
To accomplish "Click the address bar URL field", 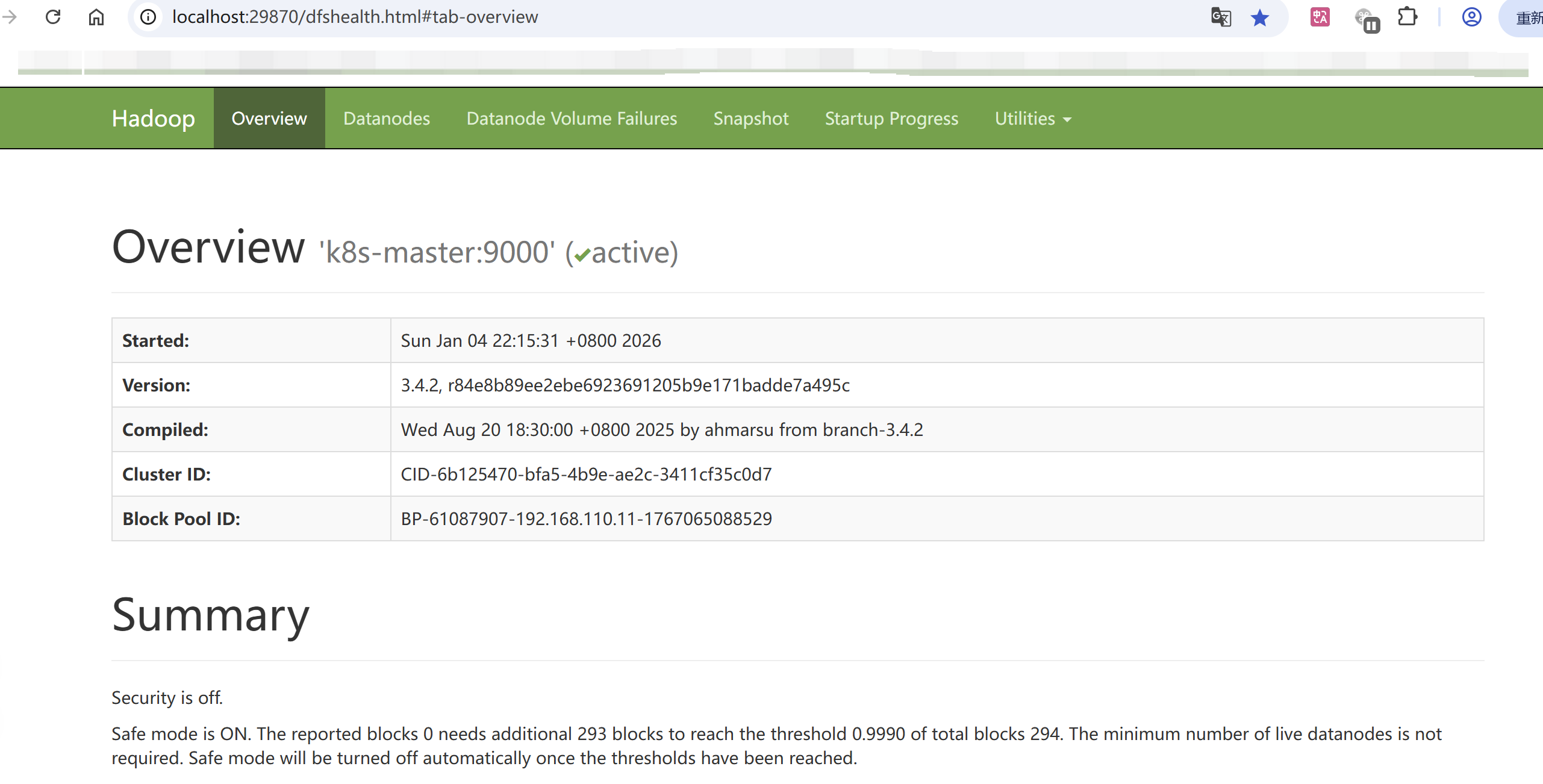I will [355, 17].
